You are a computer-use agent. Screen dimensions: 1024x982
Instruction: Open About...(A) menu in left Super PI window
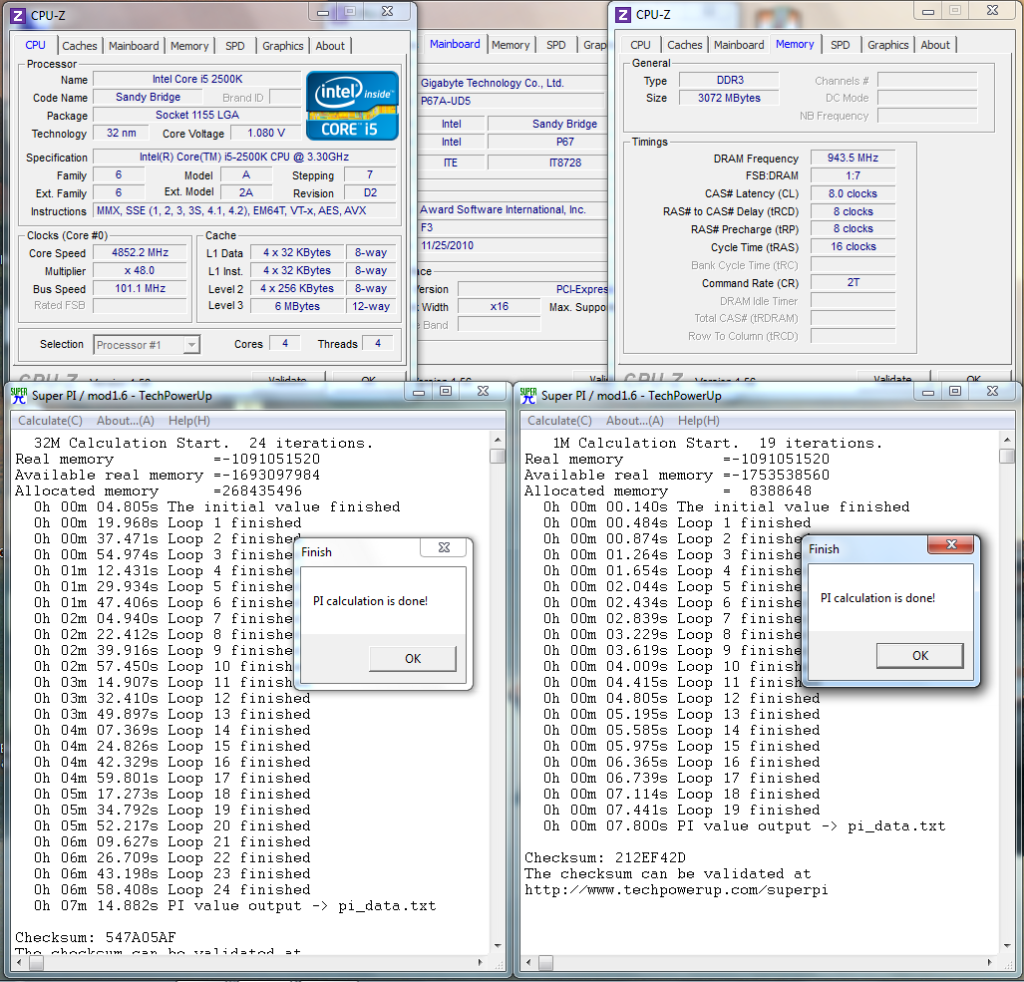(125, 420)
